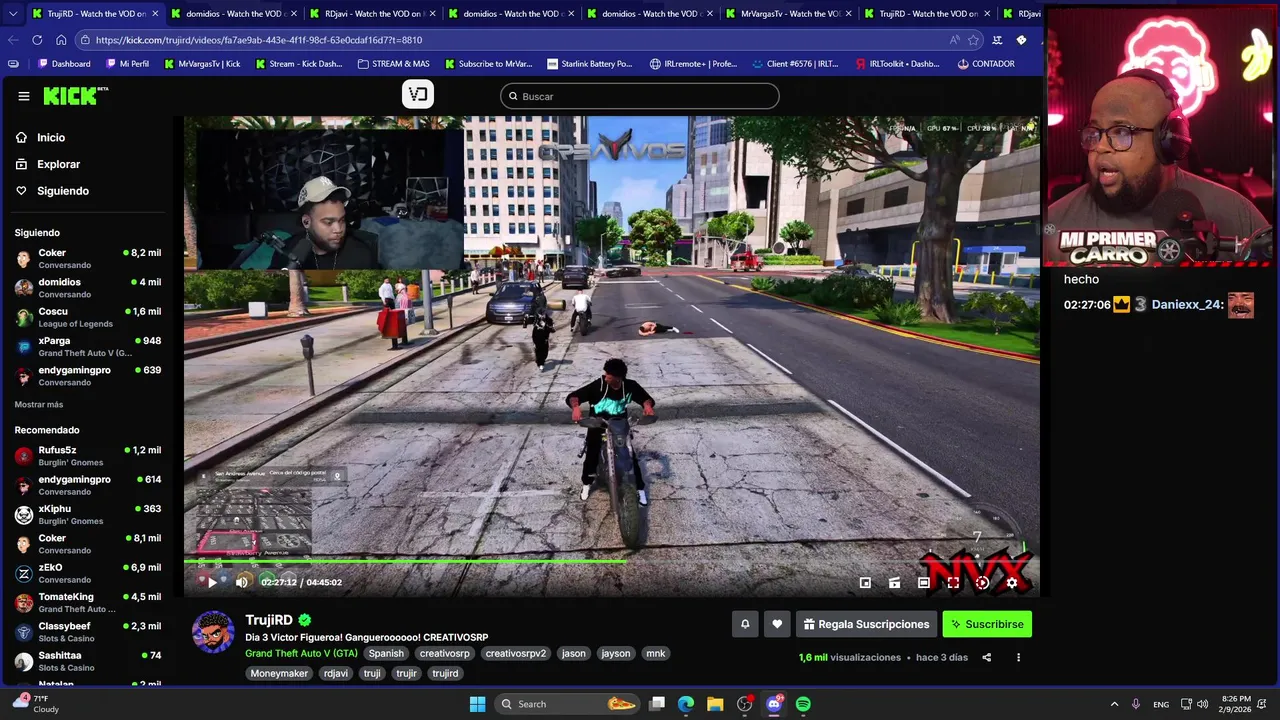Select the Spanish tag
The width and height of the screenshot is (1280, 720).
(x=386, y=653)
